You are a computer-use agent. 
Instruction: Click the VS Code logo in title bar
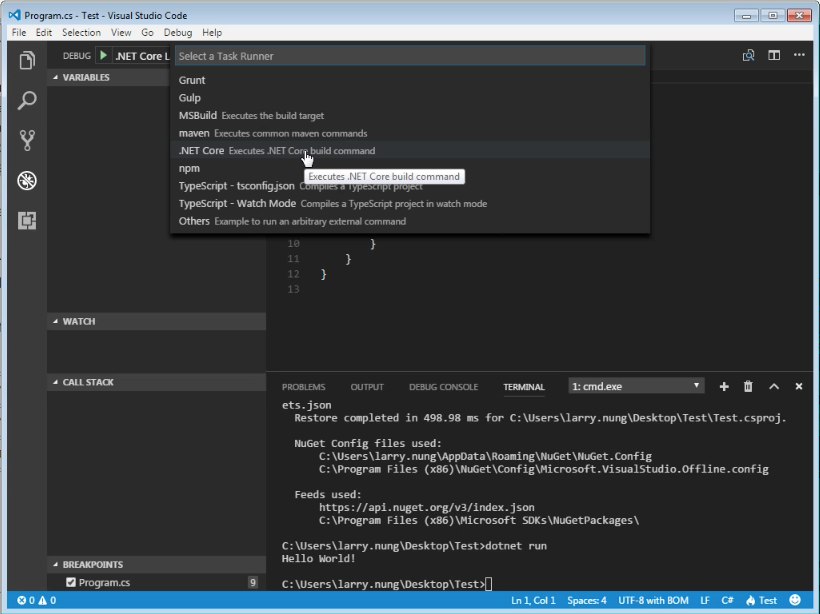click(x=15, y=15)
